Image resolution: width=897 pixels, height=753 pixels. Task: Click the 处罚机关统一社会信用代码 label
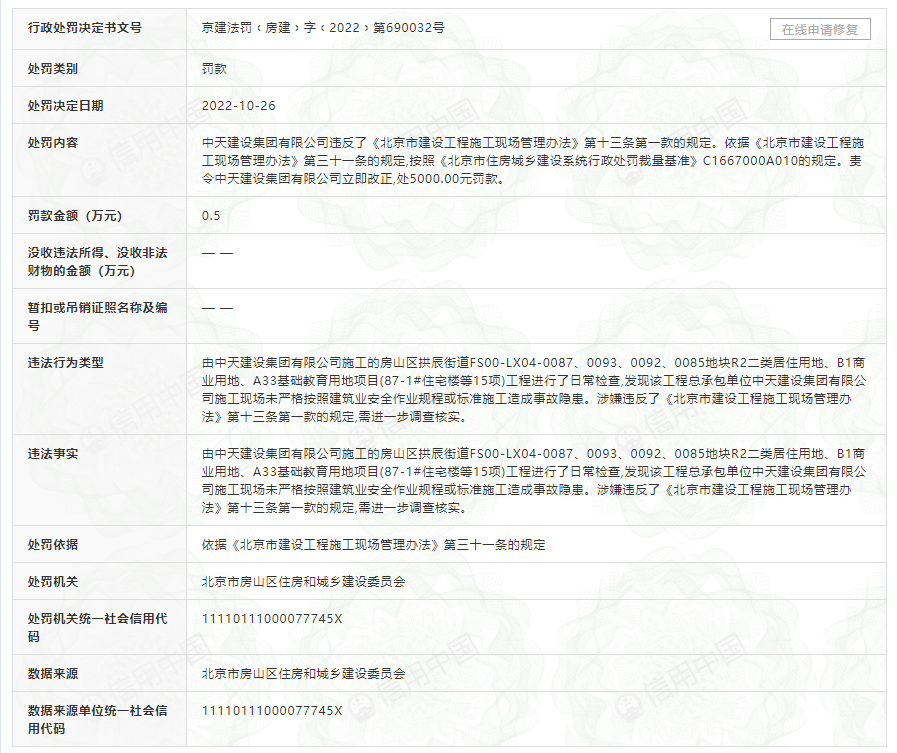97,627
